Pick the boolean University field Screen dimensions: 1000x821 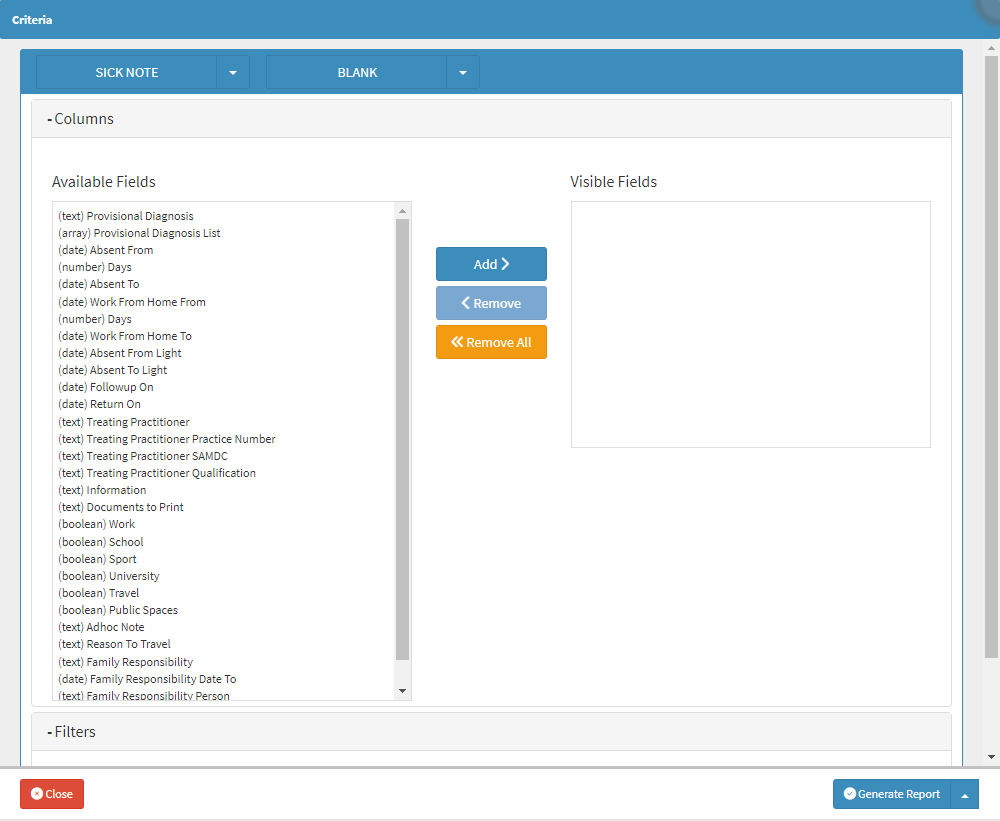tap(108, 576)
